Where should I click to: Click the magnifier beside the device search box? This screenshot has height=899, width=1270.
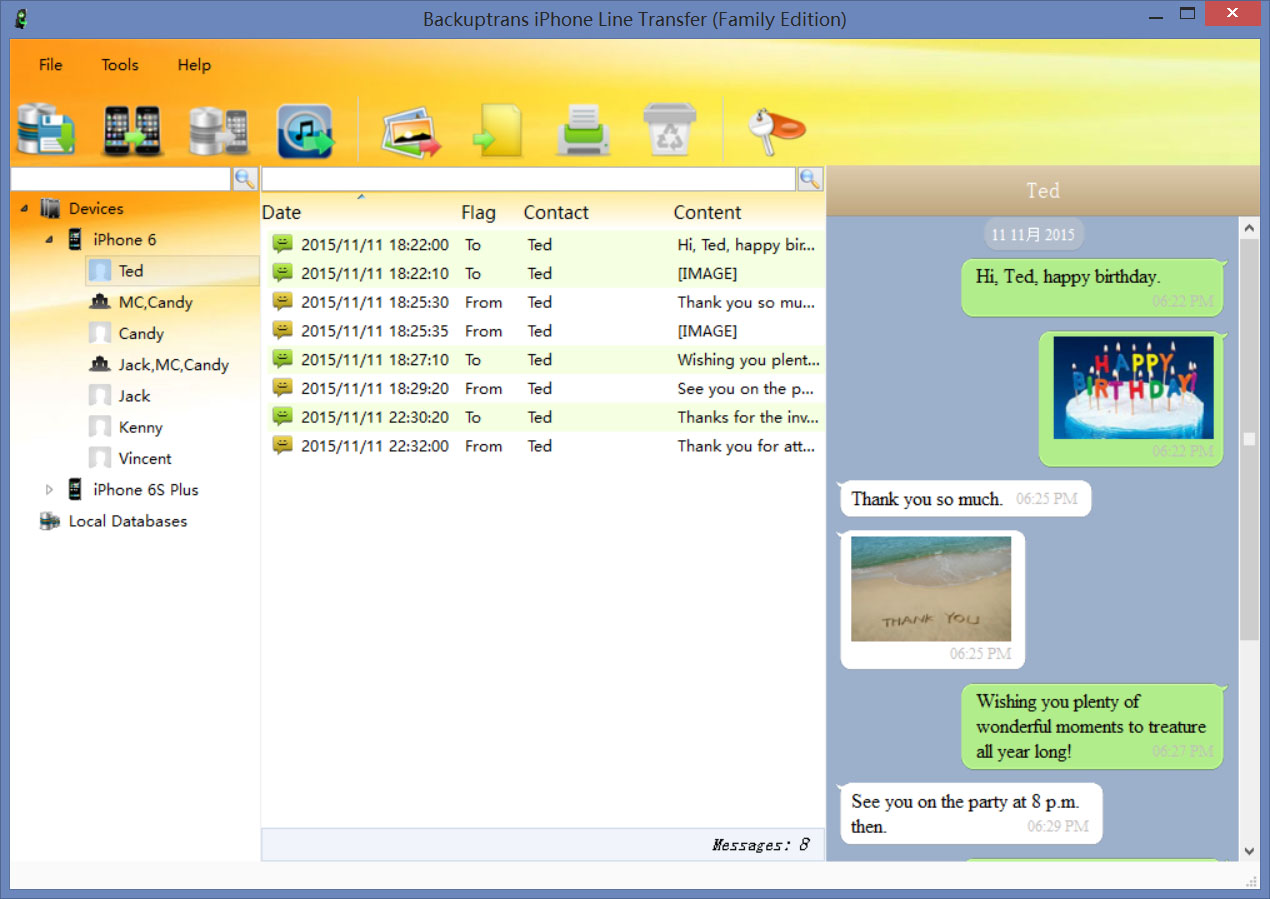tap(245, 179)
